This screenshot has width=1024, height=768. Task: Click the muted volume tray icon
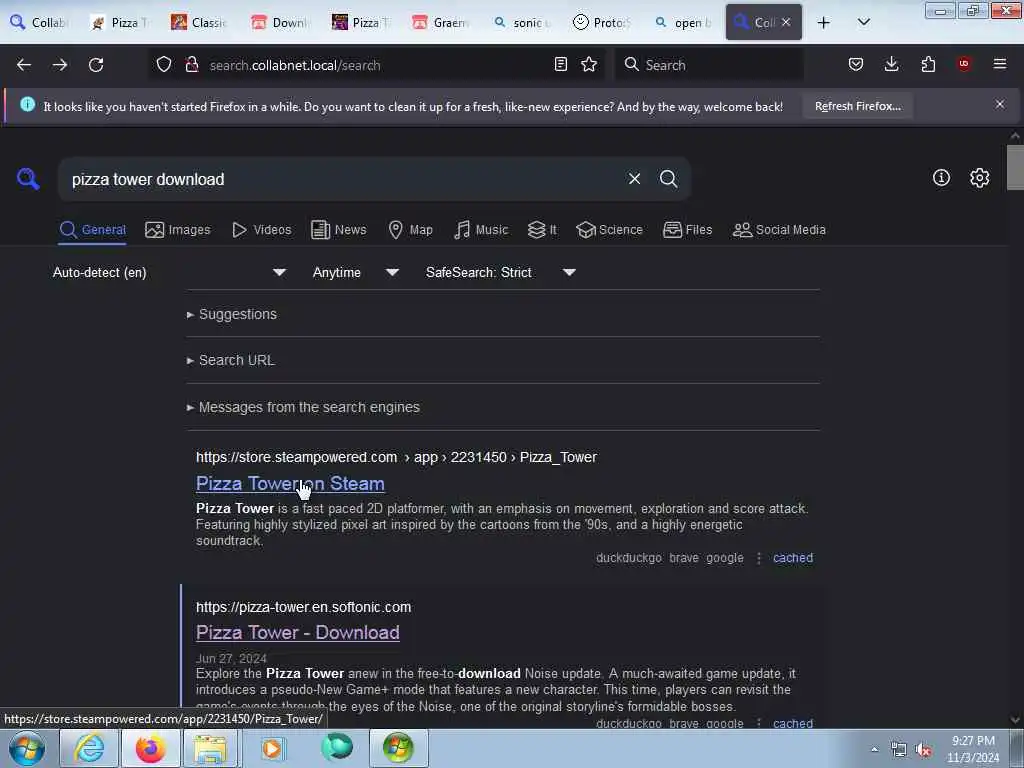coord(923,750)
